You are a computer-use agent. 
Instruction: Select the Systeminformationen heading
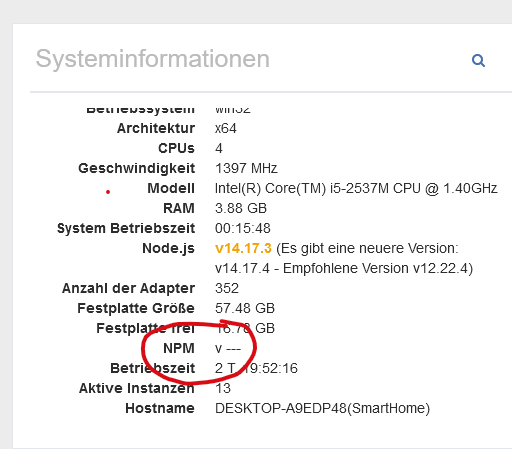pos(153,59)
